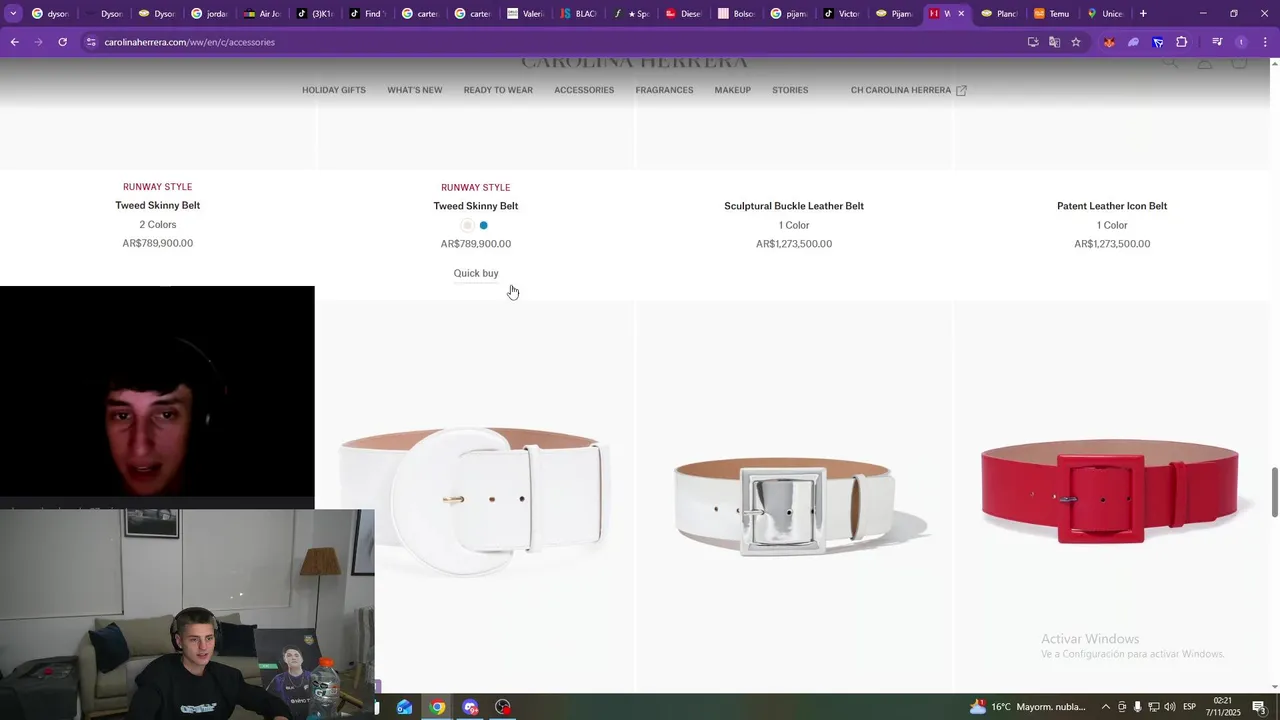Viewport: 1280px width, 720px height.
Task: Close the active Carolina Herrera tab
Action: coord(961,14)
